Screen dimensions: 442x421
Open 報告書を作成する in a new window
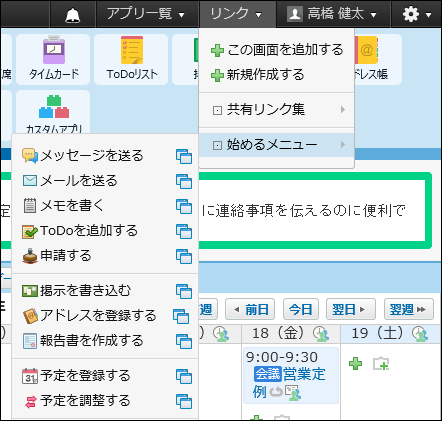point(184,341)
